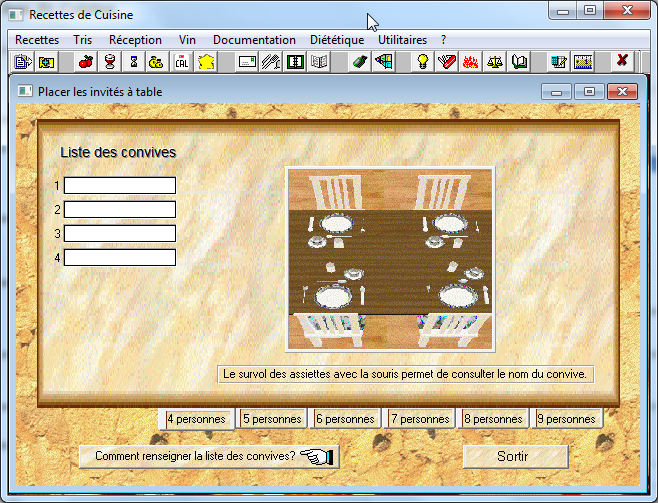The width and height of the screenshot is (658, 503).
Task: Click the red cherries toolbar icon
Action: point(86,62)
